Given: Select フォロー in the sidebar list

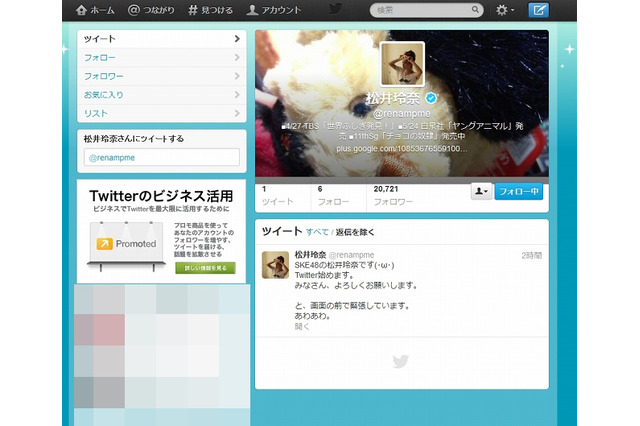Looking at the screenshot, I should [x=162, y=58].
